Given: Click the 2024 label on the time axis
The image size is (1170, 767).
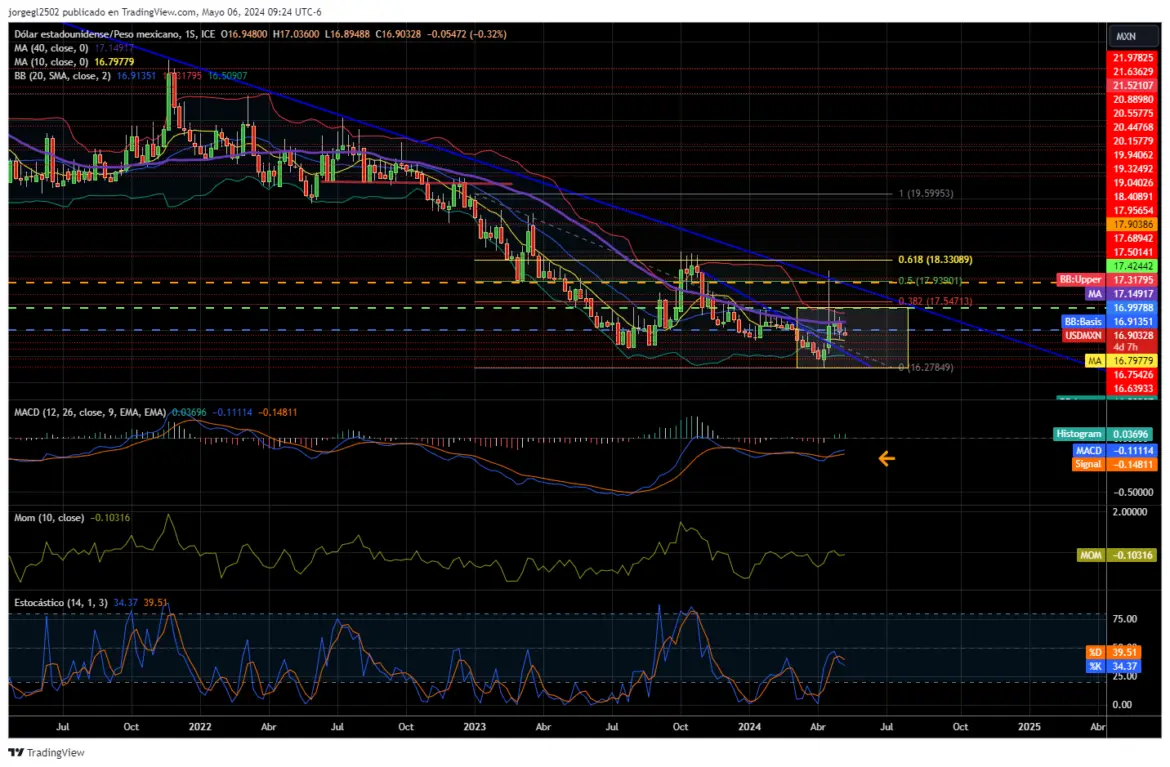Looking at the screenshot, I should click(749, 726).
